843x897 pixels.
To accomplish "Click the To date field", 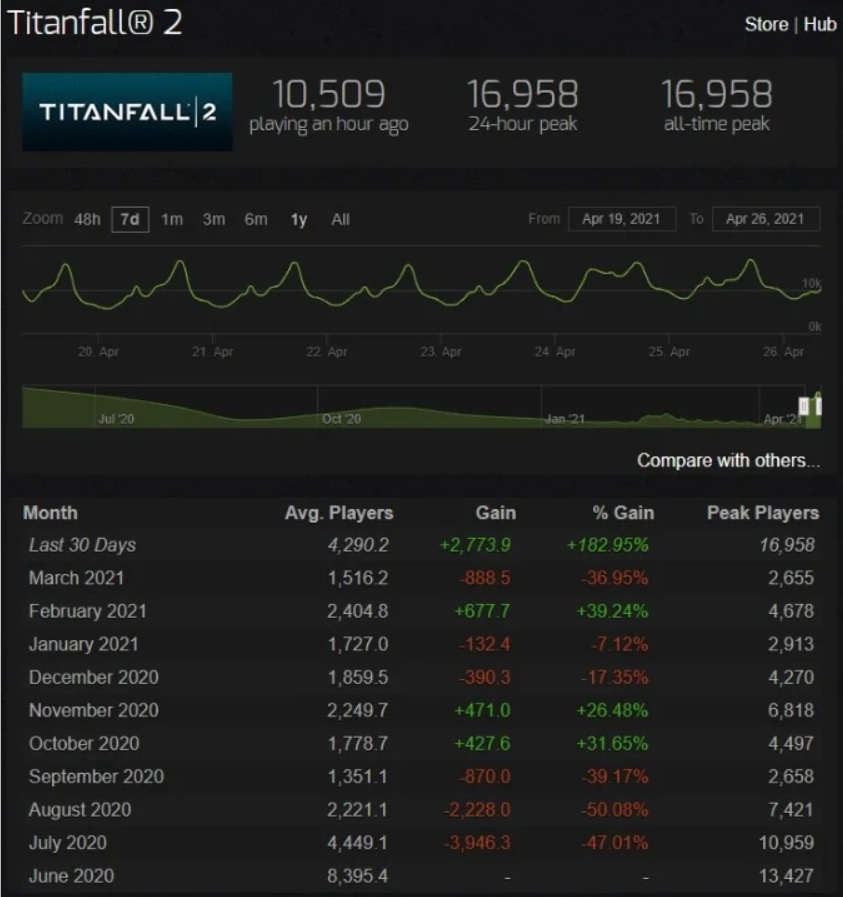I will [765, 219].
